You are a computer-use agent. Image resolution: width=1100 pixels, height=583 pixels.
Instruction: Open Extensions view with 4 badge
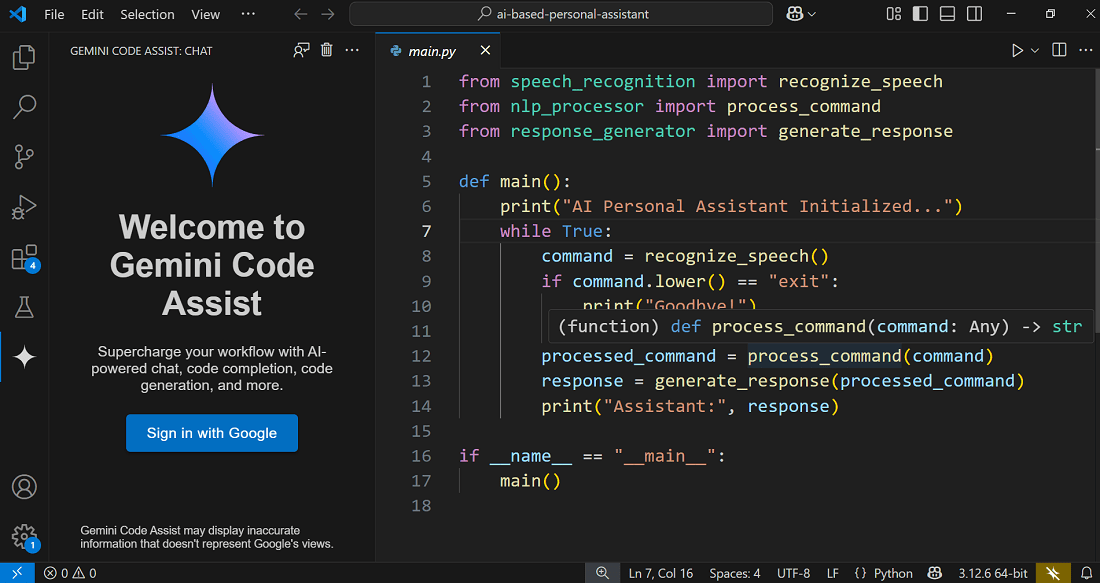25,258
